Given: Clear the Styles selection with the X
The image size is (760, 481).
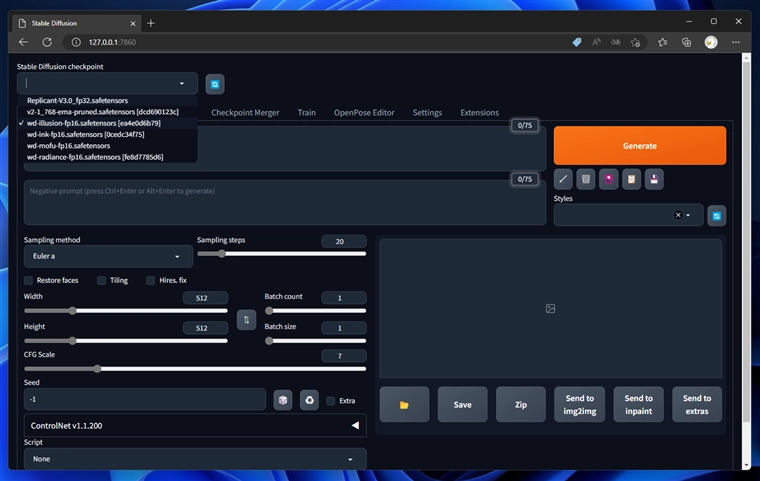Looking at the screenshot, I should pos(678,215).
